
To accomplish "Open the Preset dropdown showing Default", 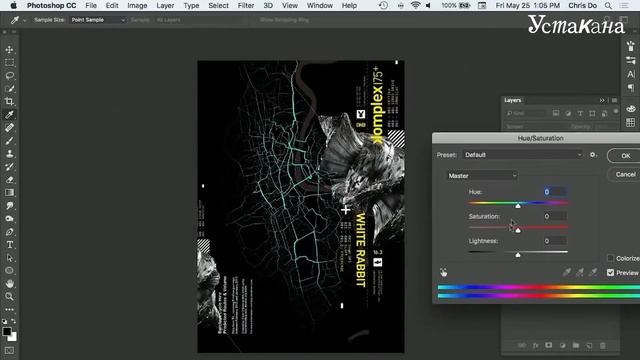I will (x=522, y=155).
